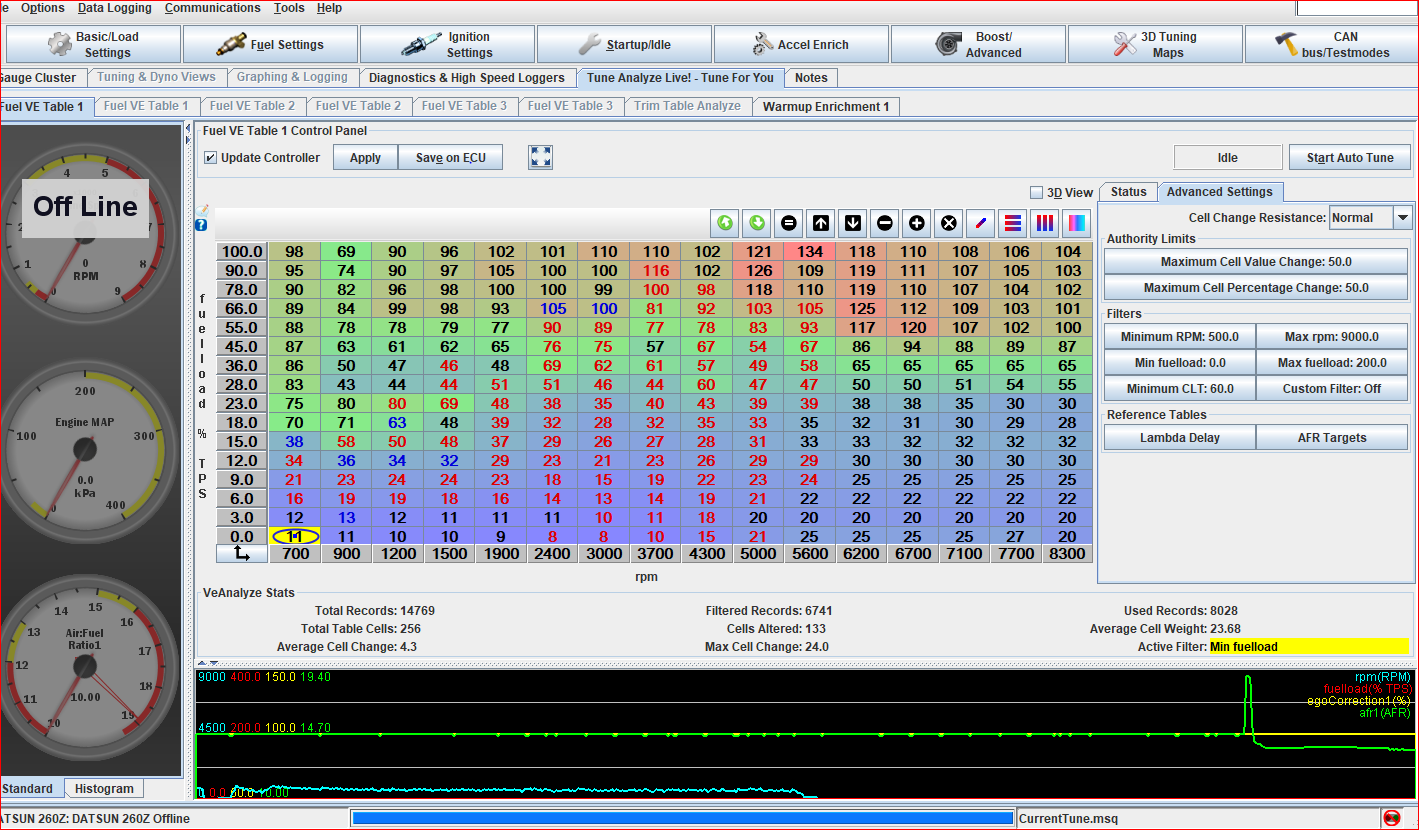1419x830 pixels.
Task: Expand the Fuel Settings toolbar menu
Action: 270,45
